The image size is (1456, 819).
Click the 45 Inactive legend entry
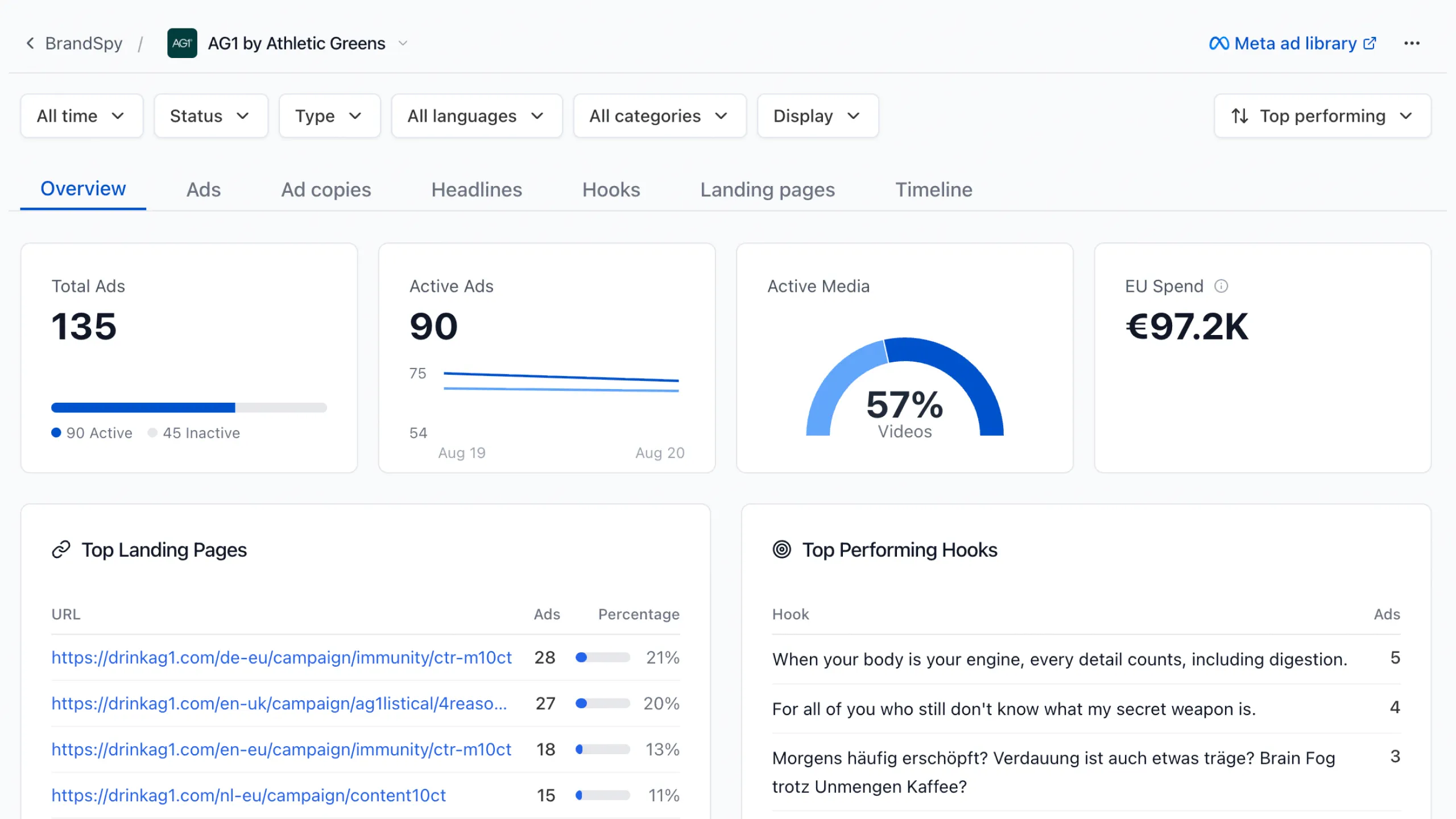194,433
